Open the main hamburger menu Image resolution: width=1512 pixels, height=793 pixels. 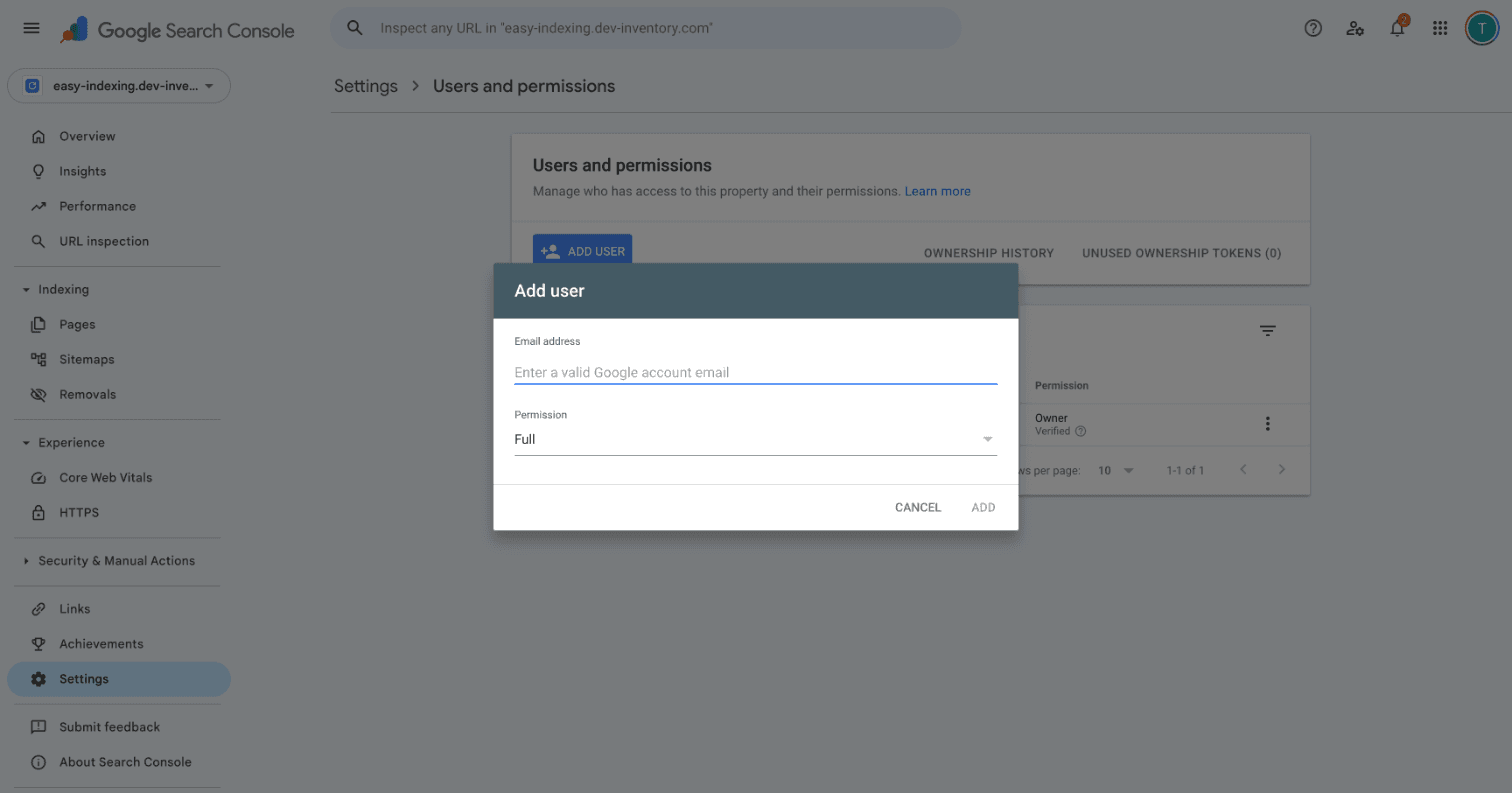[x=31, y=28]
